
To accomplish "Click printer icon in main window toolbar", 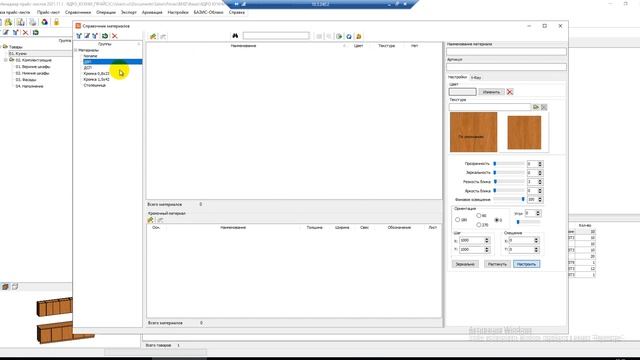I will point(33,22).
